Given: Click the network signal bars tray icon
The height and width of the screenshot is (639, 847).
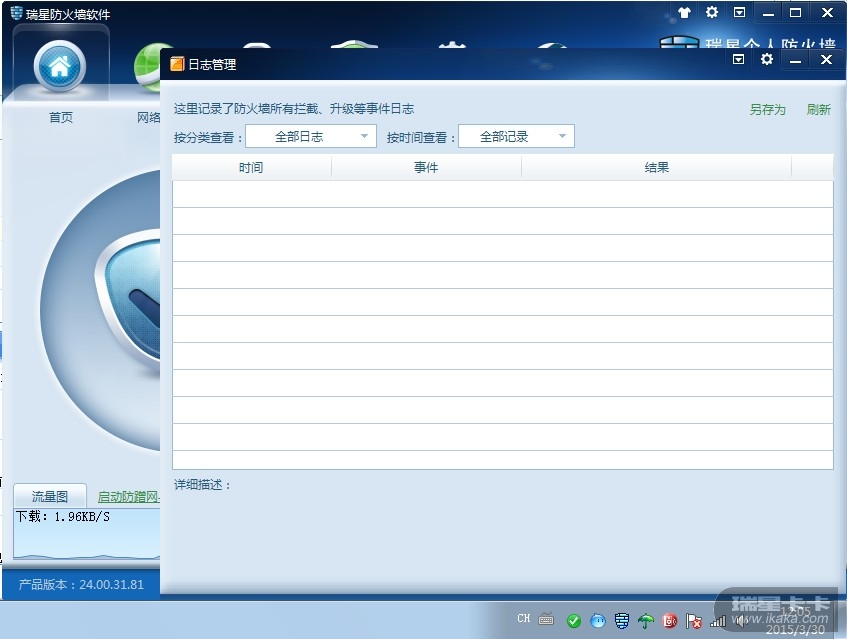Looking at the screenshot, I should point(717,621).
